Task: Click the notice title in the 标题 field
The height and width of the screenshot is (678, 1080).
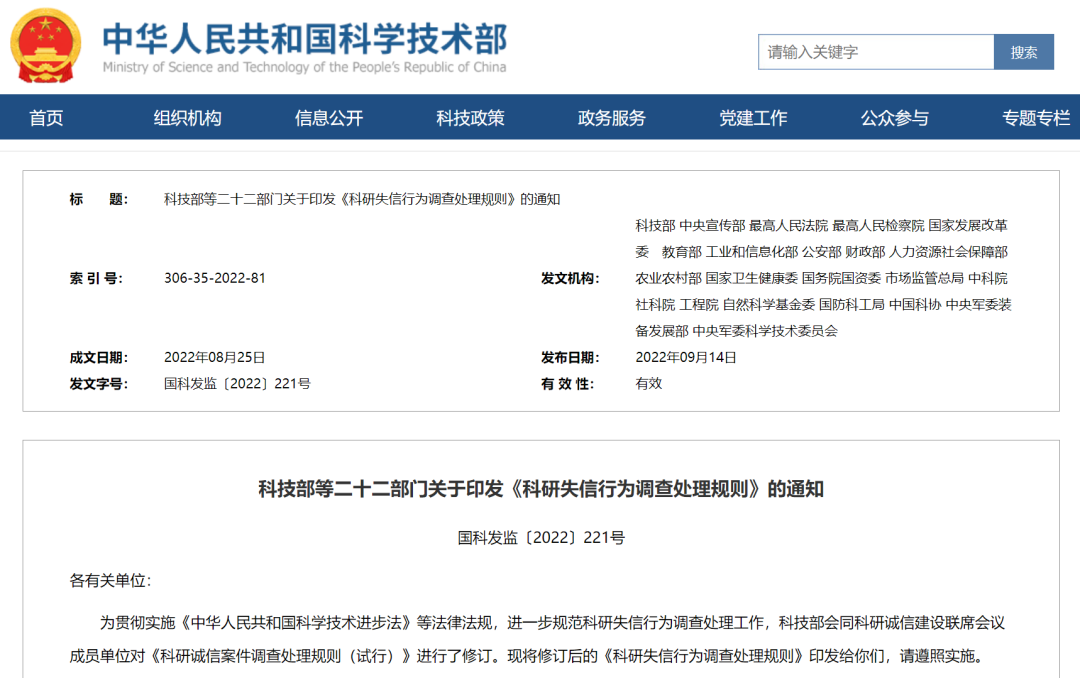Action: click(x=360, y=198)
